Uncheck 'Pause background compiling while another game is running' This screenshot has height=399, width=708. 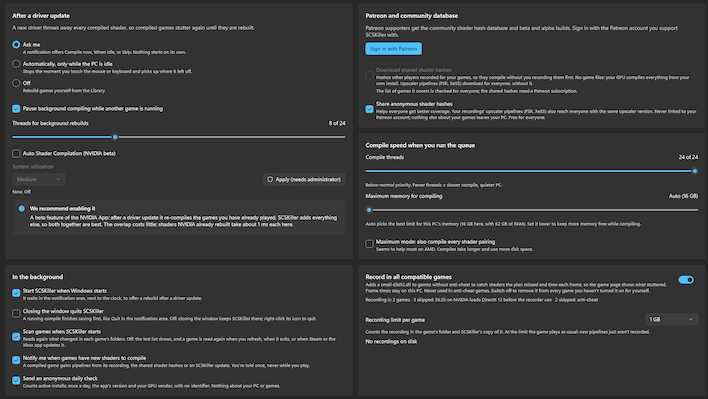[x=16, y=109]
